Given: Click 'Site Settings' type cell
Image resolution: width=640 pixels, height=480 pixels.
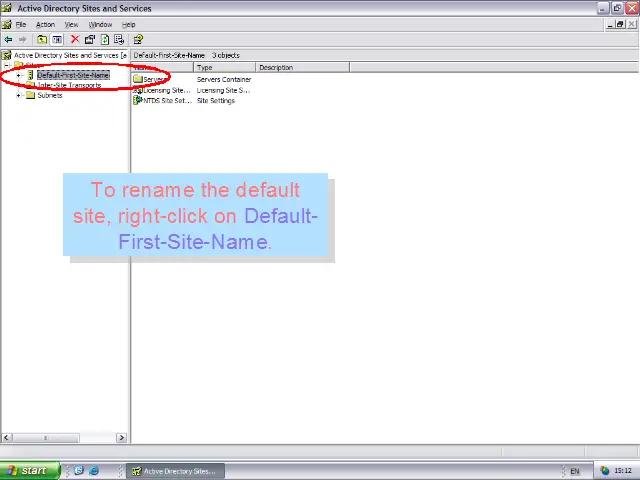Looking at the screenshot, I should point(216,100).
